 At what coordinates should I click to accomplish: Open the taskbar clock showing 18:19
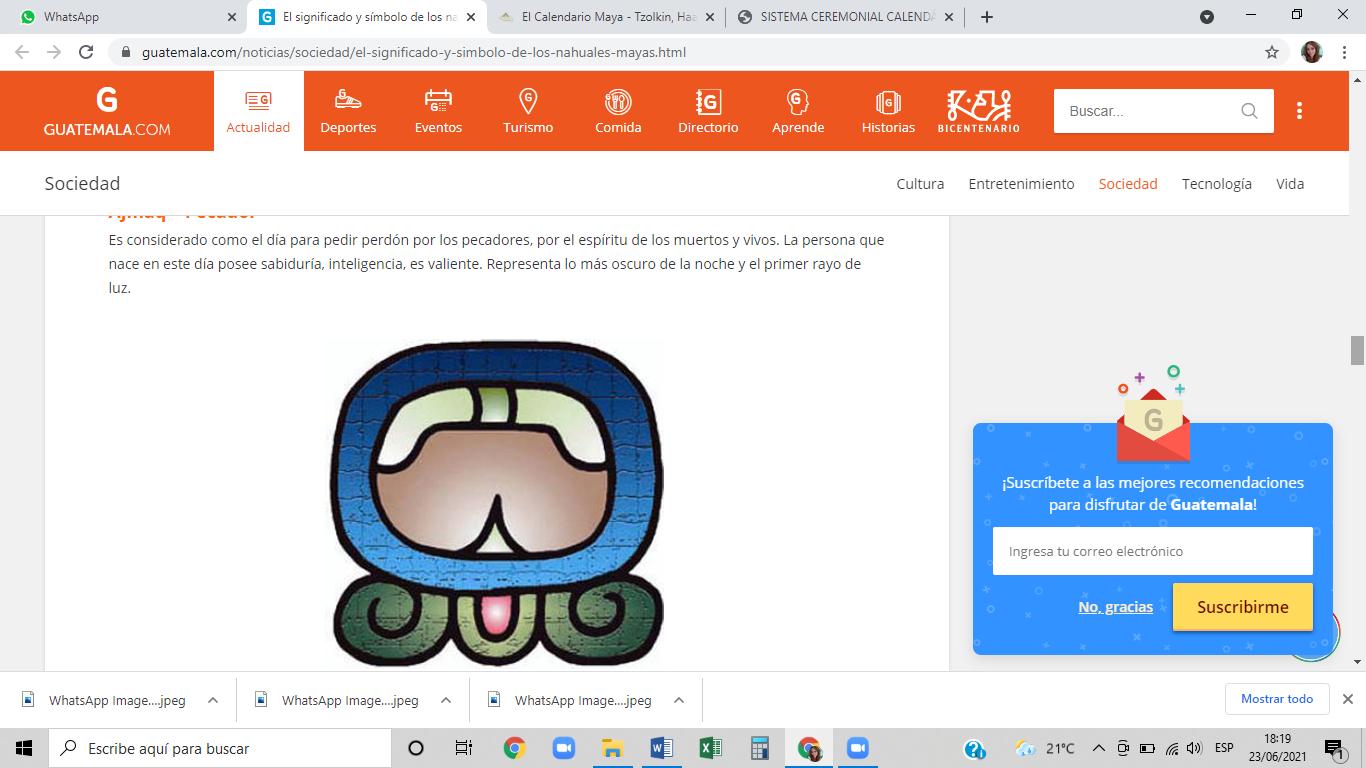[1277, 748]
